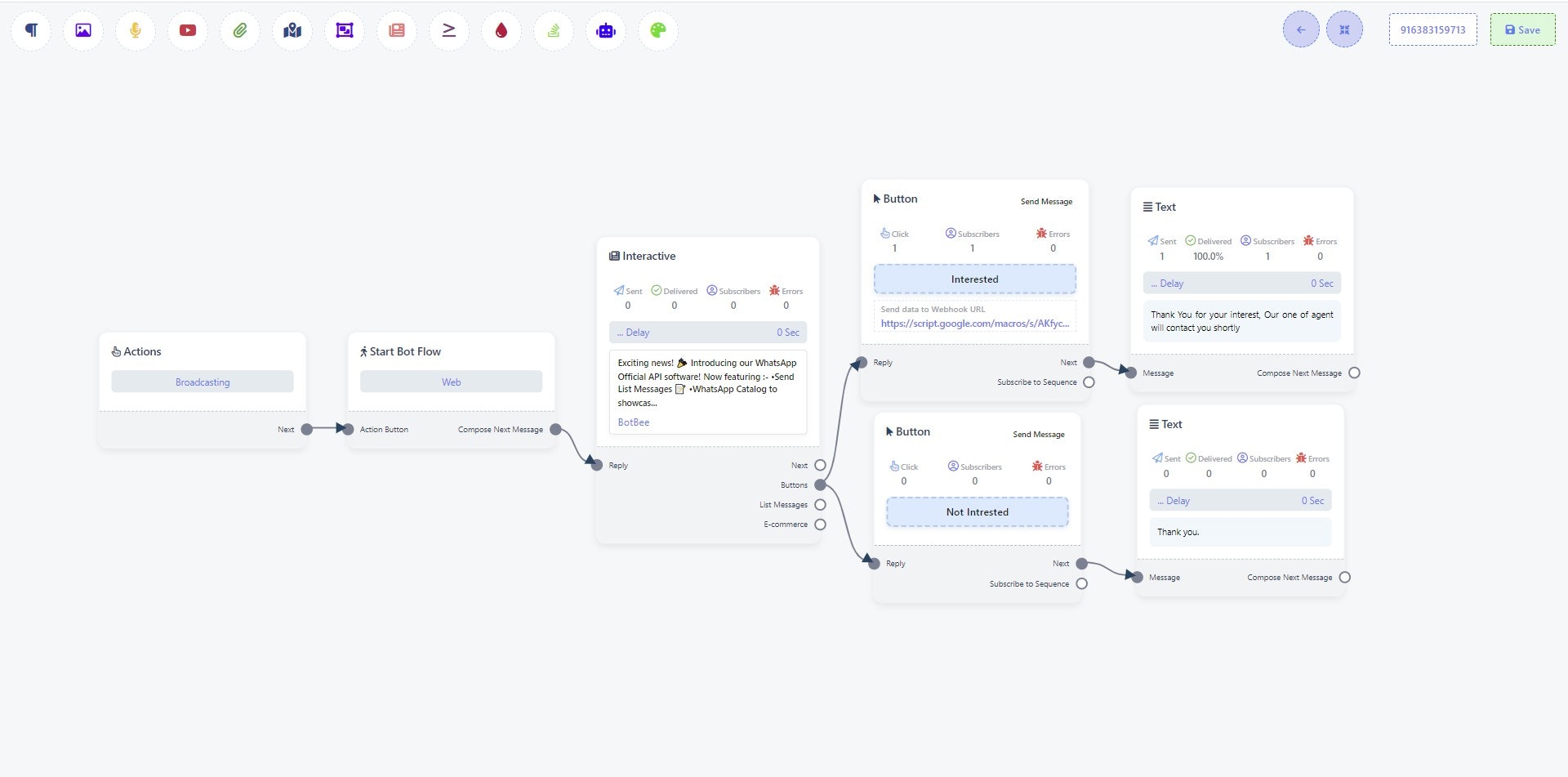Click the upper Text node Delay bar
This screenshot has height=777, width=1568.
1242,284
